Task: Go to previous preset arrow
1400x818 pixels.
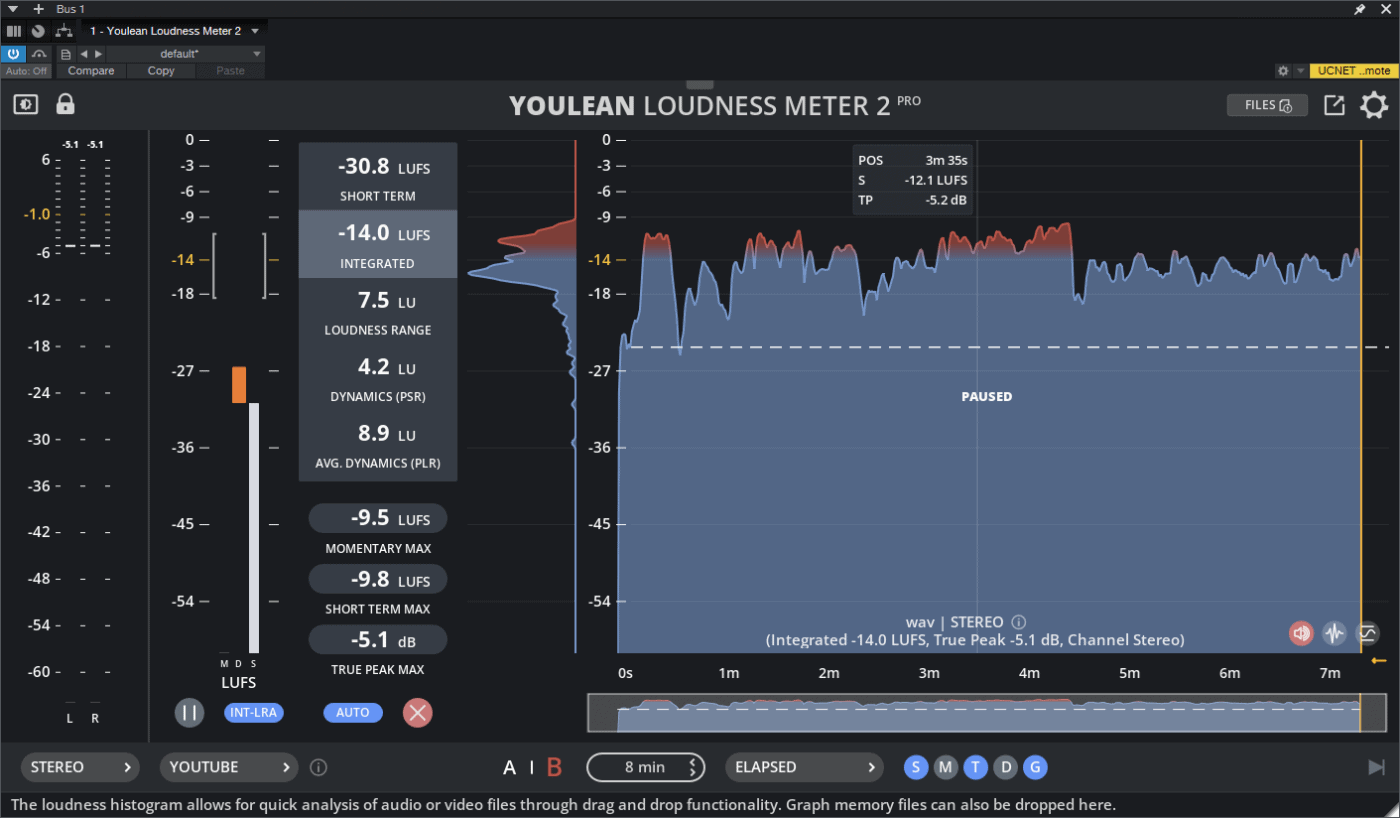Action: [x=84, y=54]
